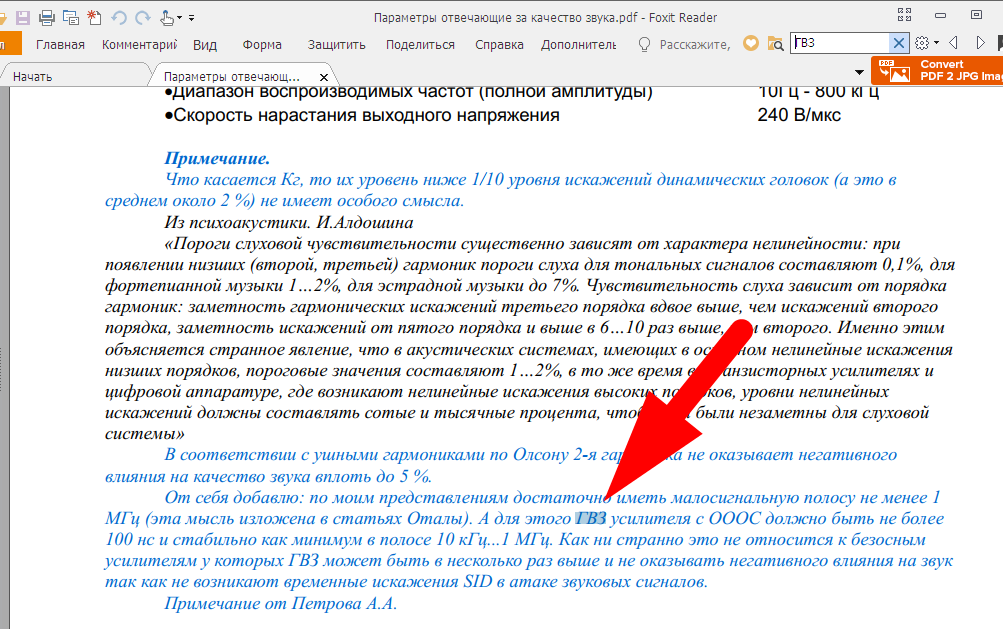Open the touch mode dropdown arrow

click(179, 18)
